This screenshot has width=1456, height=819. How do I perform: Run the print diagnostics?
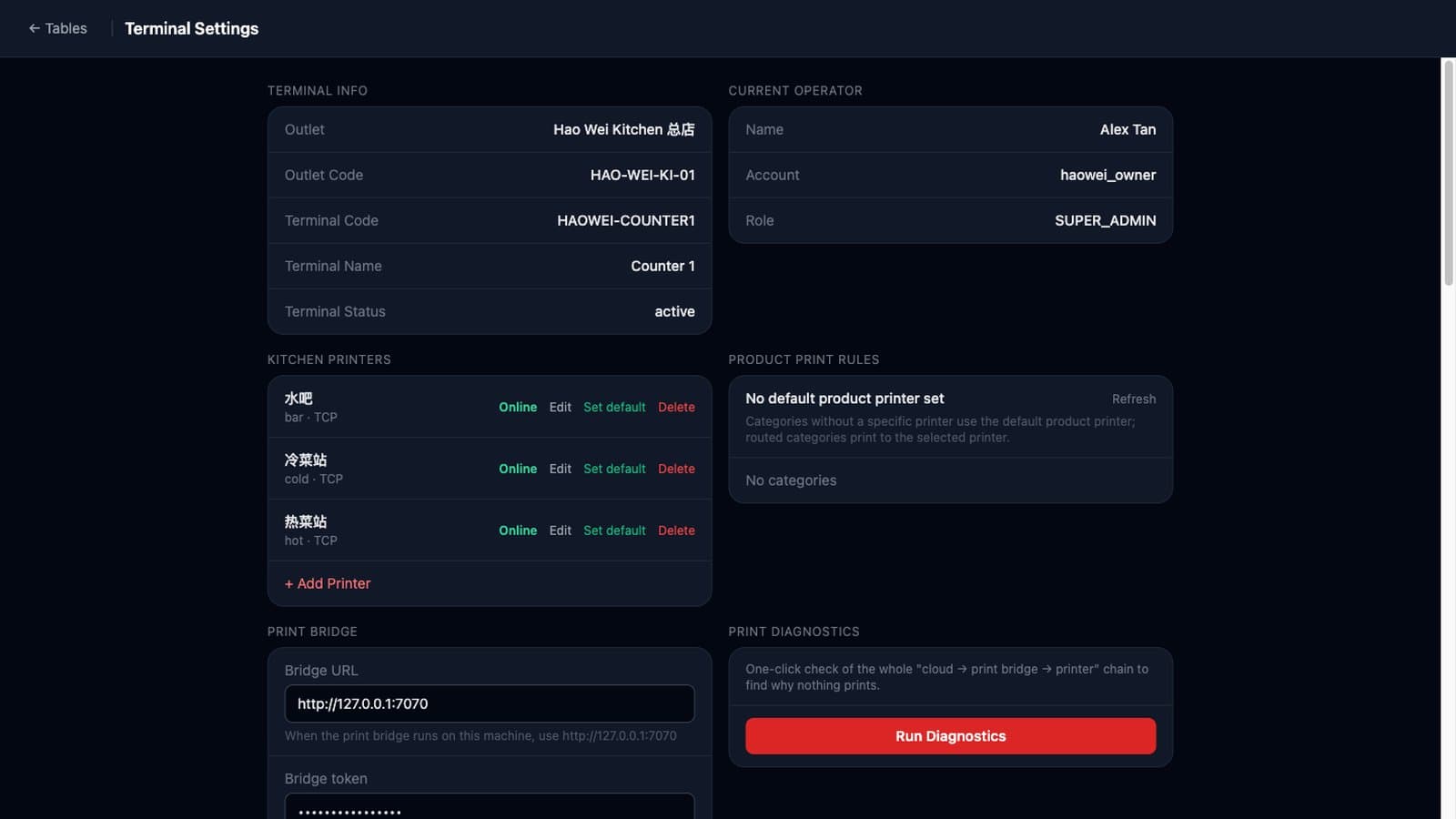(951, 736)
